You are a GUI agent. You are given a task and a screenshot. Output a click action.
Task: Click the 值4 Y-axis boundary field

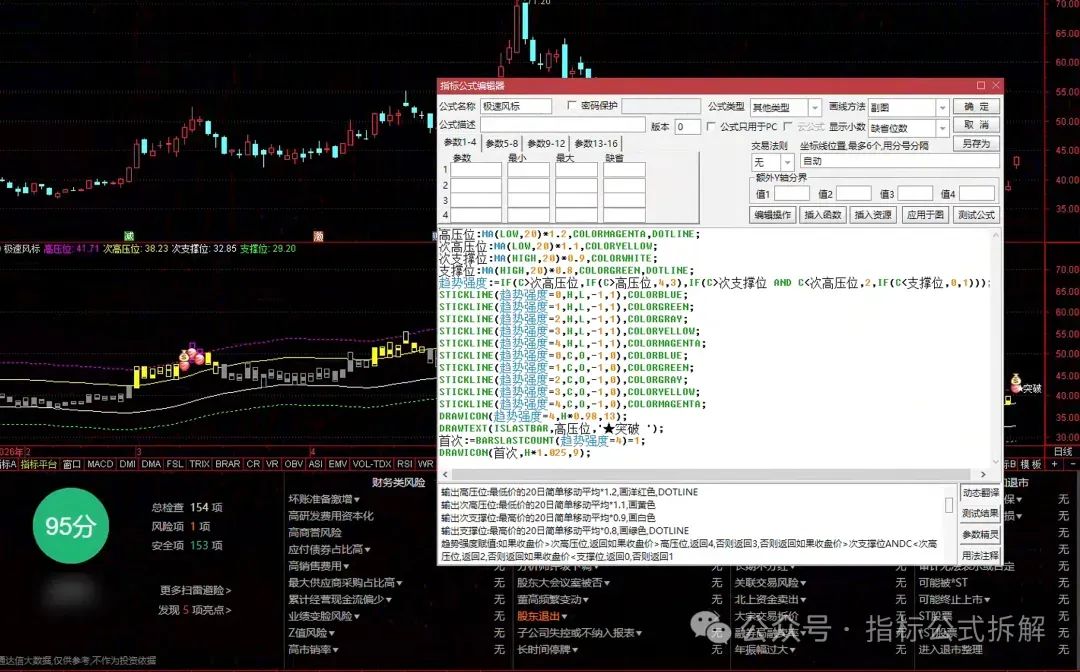[x=977, y=193]
